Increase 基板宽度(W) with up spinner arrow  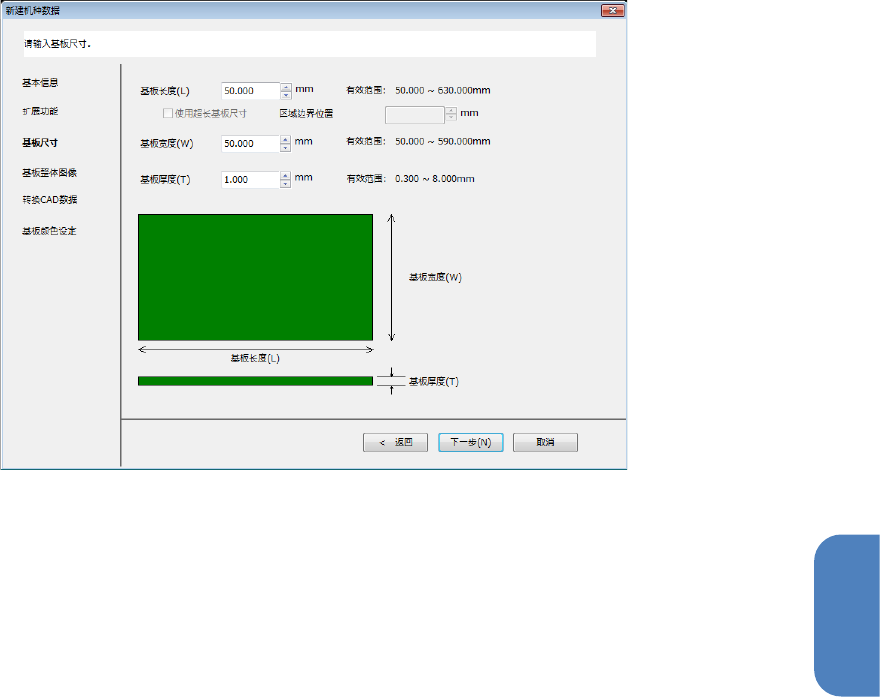(286, 140)
